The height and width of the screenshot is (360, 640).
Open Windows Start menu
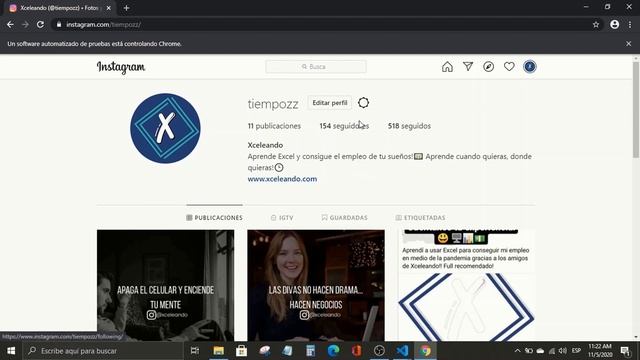(x=11, y=351)
